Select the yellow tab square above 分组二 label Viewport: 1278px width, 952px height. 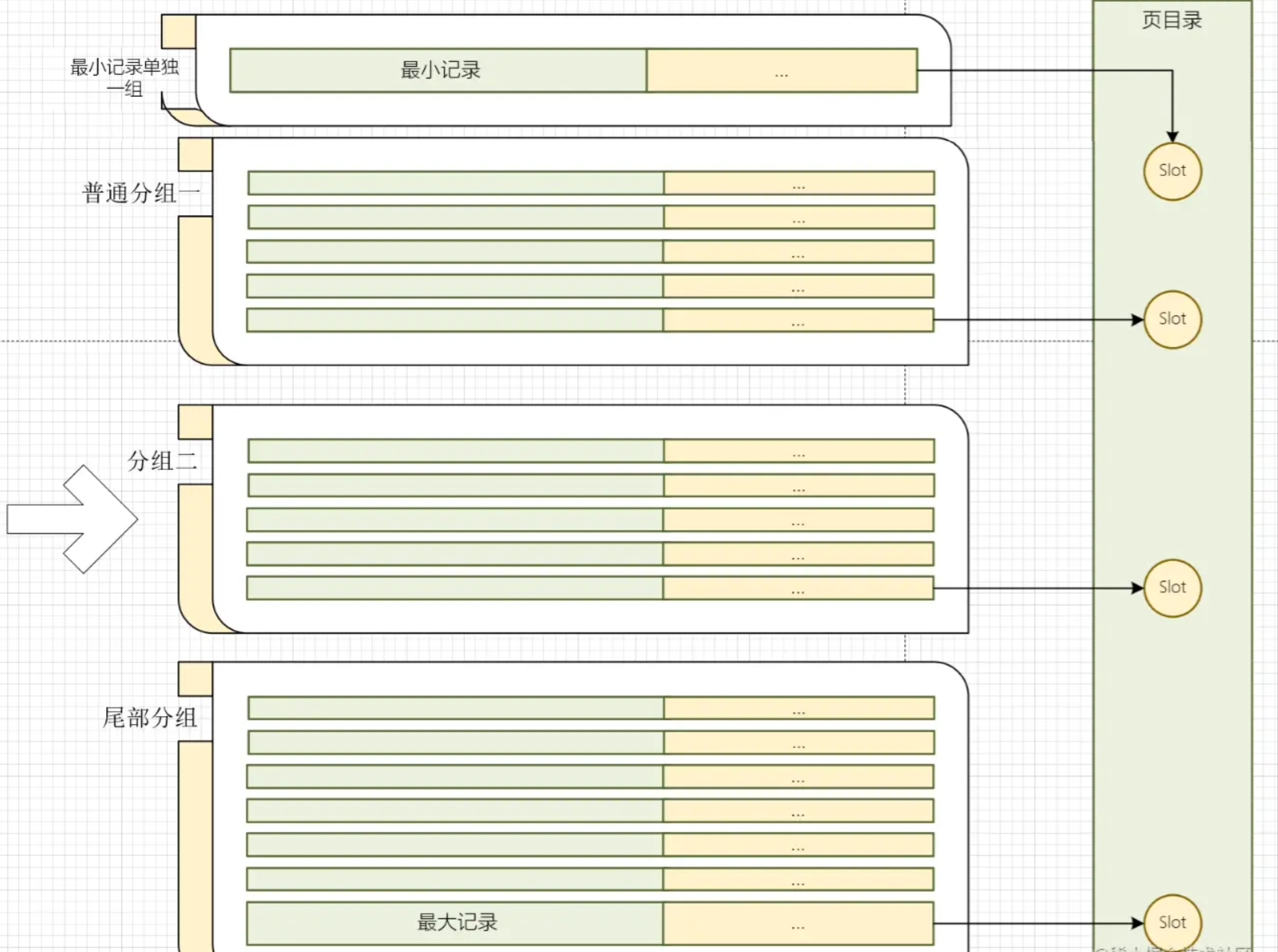point(195,422)
